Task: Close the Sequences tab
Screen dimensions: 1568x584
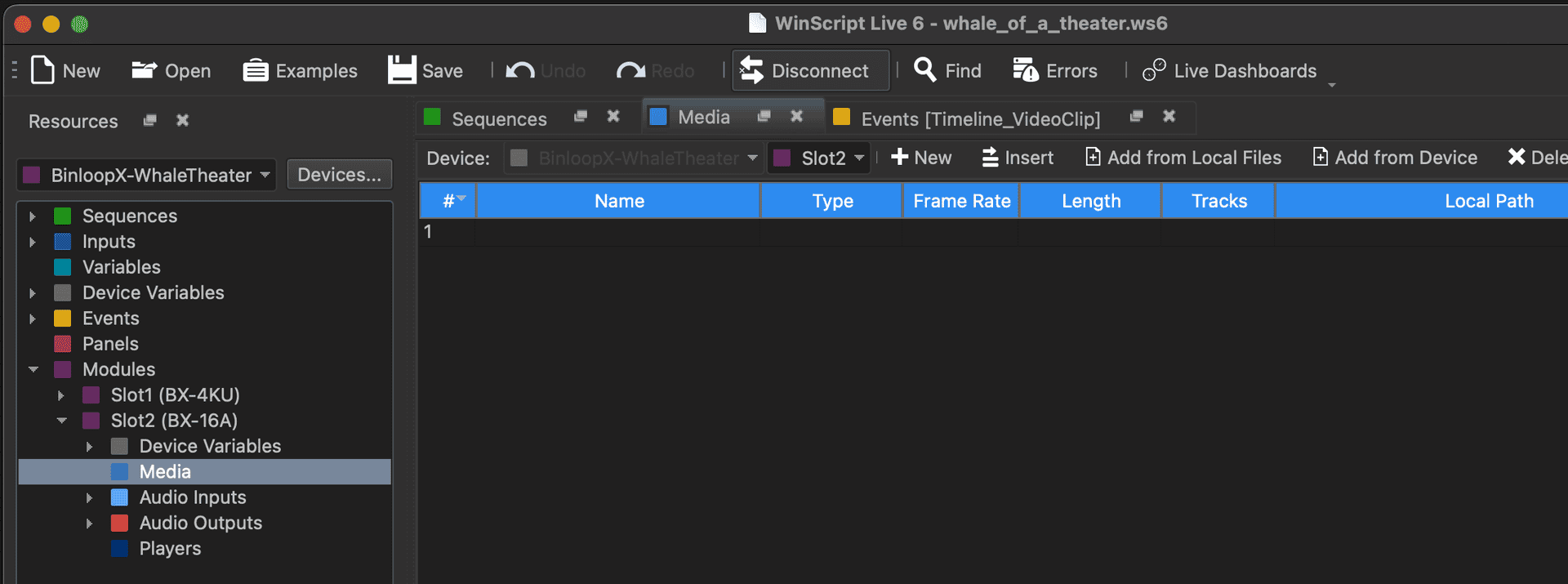Action: pyautogui.click(x=613, y=117)
